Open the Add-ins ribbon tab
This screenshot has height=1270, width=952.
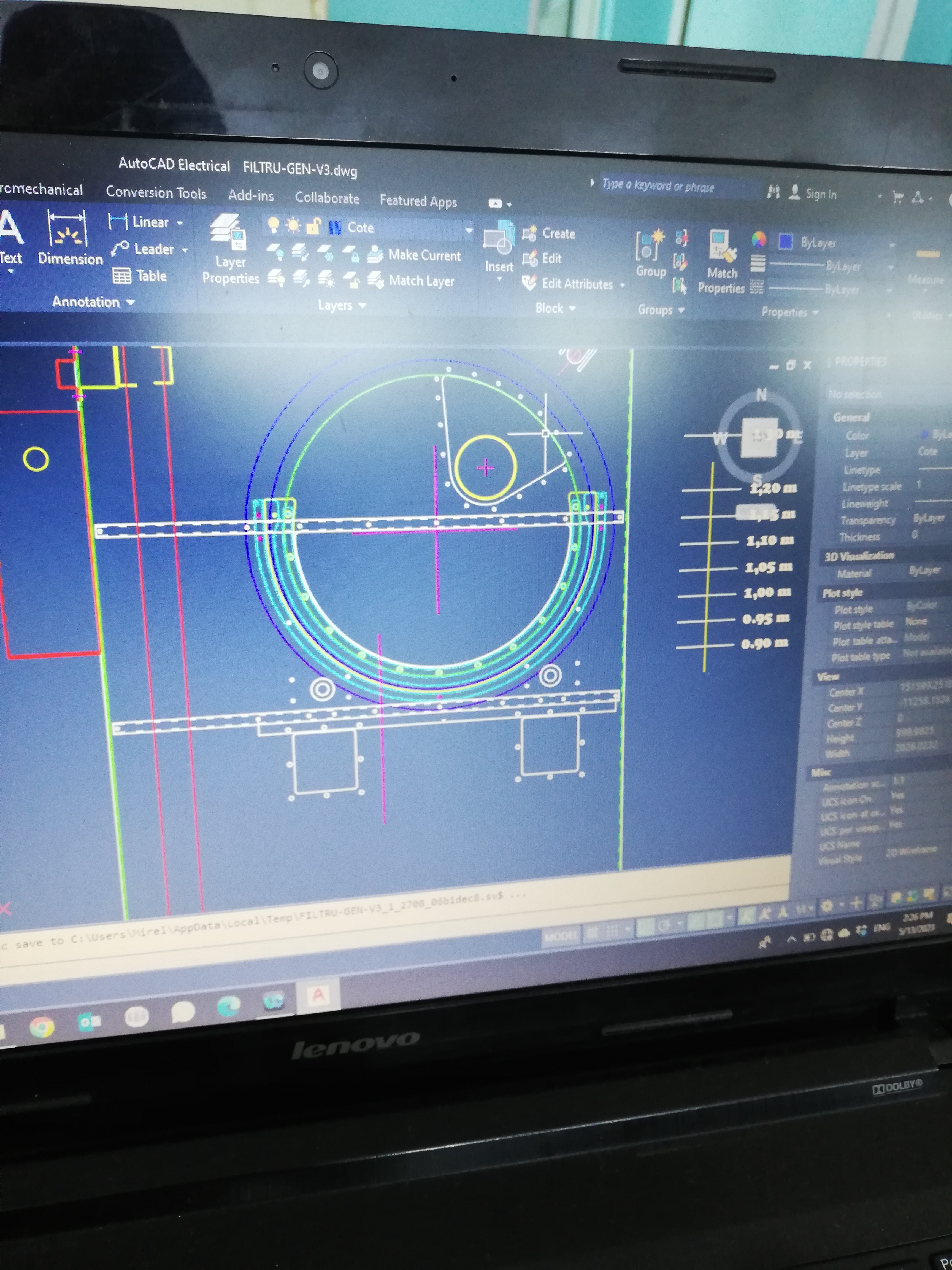(251, 195)
